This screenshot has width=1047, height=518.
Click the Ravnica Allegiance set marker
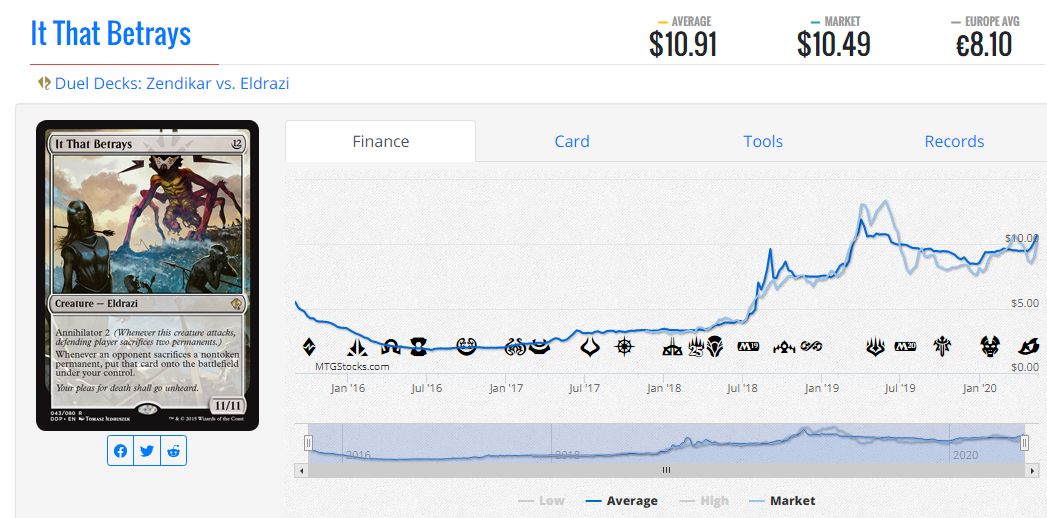coord(812,346)
